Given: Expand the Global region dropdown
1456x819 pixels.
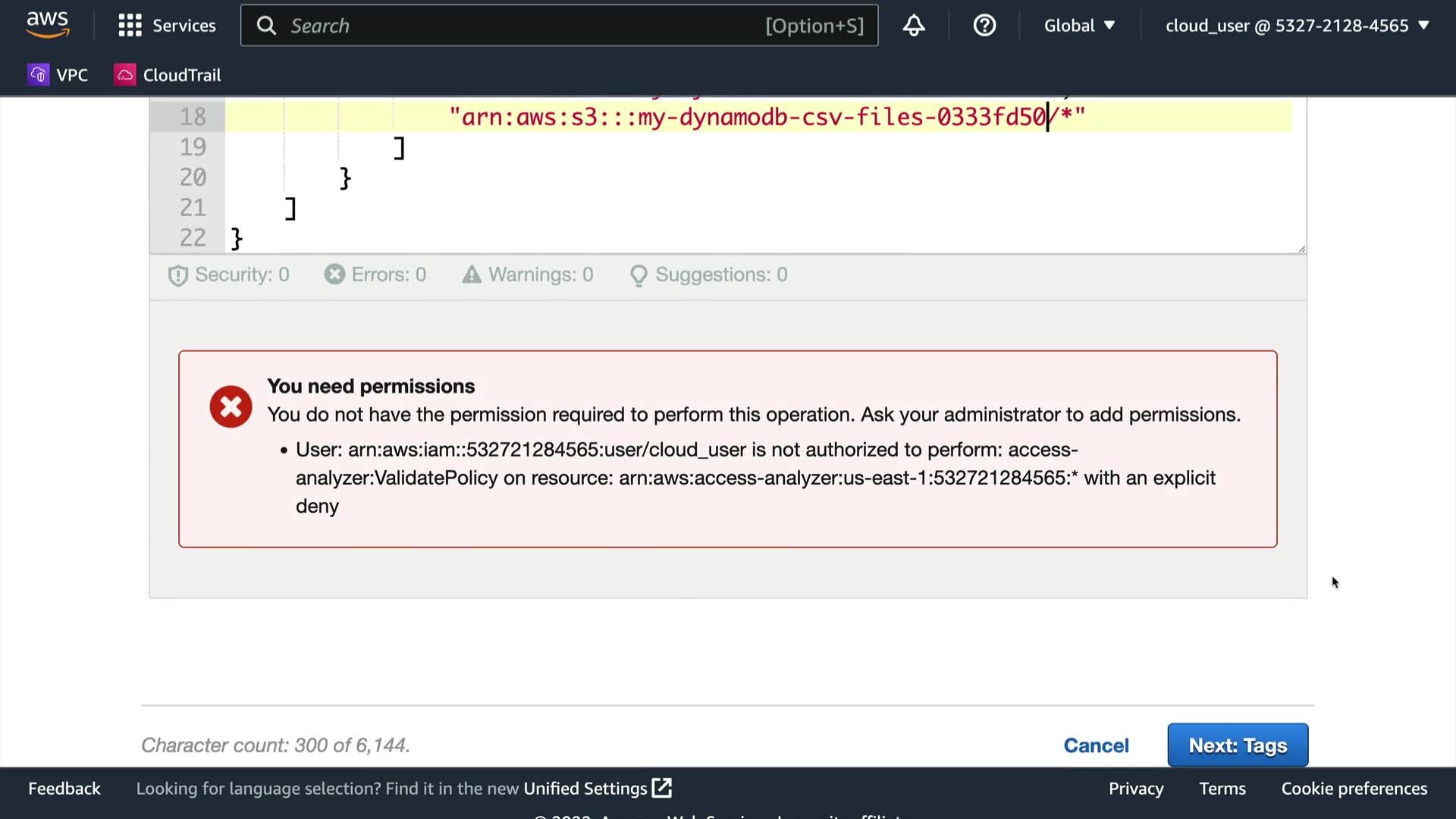Looking at the screenshot, I should (1079, 26).
